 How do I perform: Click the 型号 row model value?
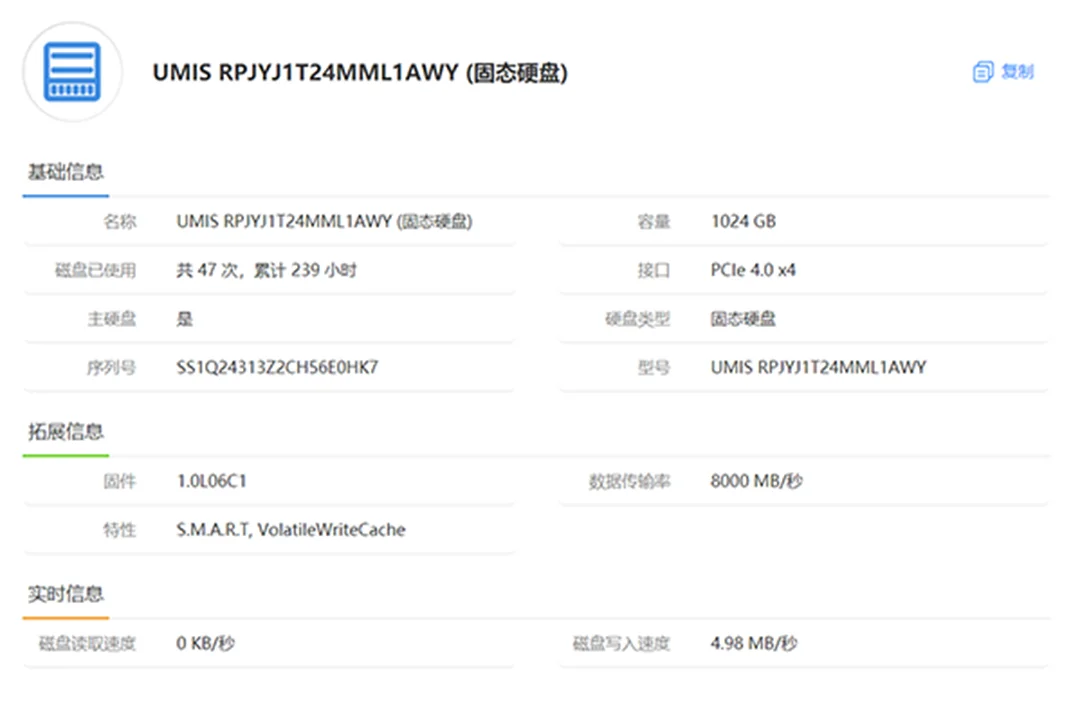click(818, 368)
